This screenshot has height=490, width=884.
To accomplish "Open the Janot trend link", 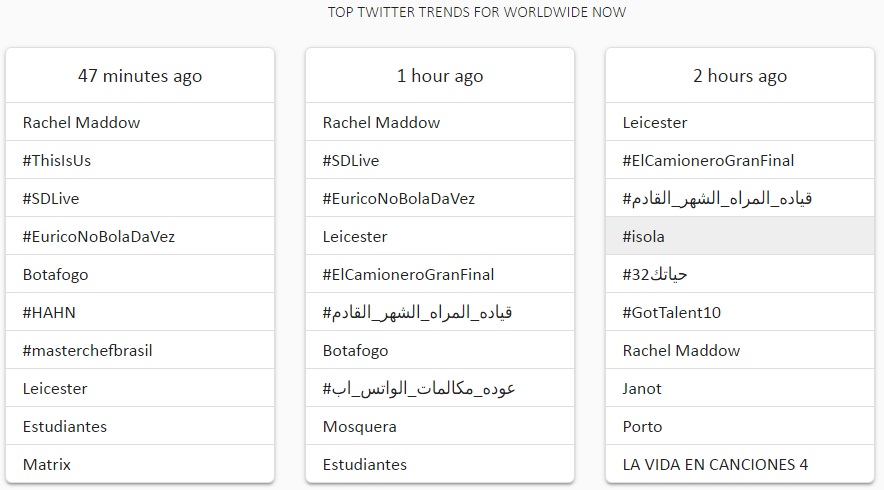I will pyautogui.click(x=642, y=388).
